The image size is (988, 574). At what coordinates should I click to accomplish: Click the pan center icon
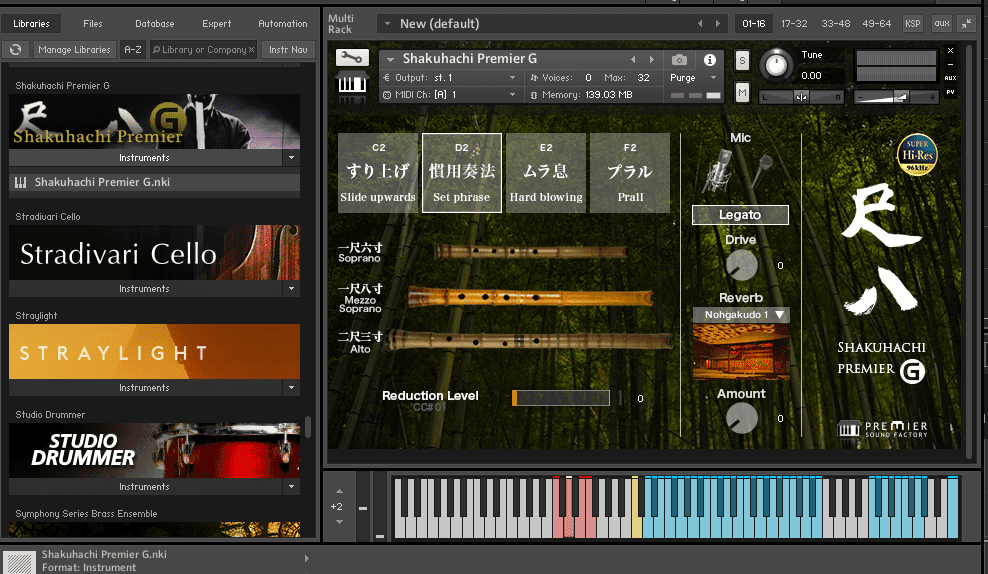(801, 97)
